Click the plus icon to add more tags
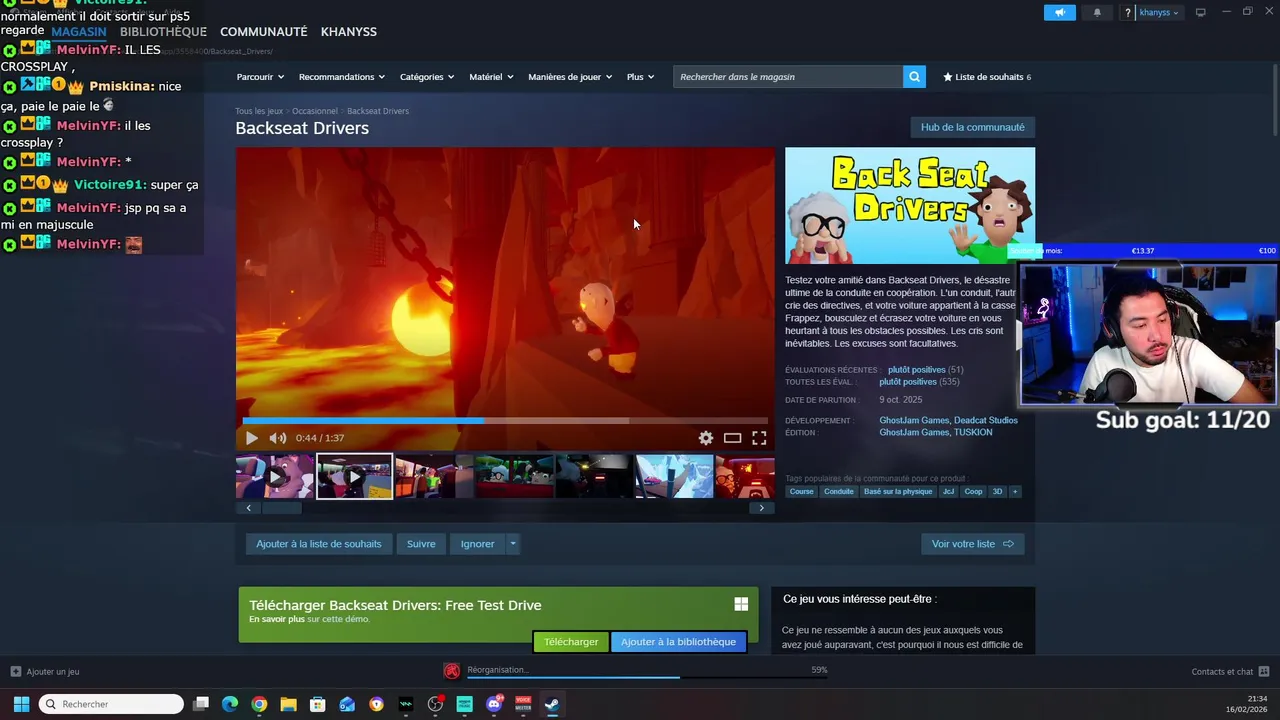 (x=1015, y=491)
